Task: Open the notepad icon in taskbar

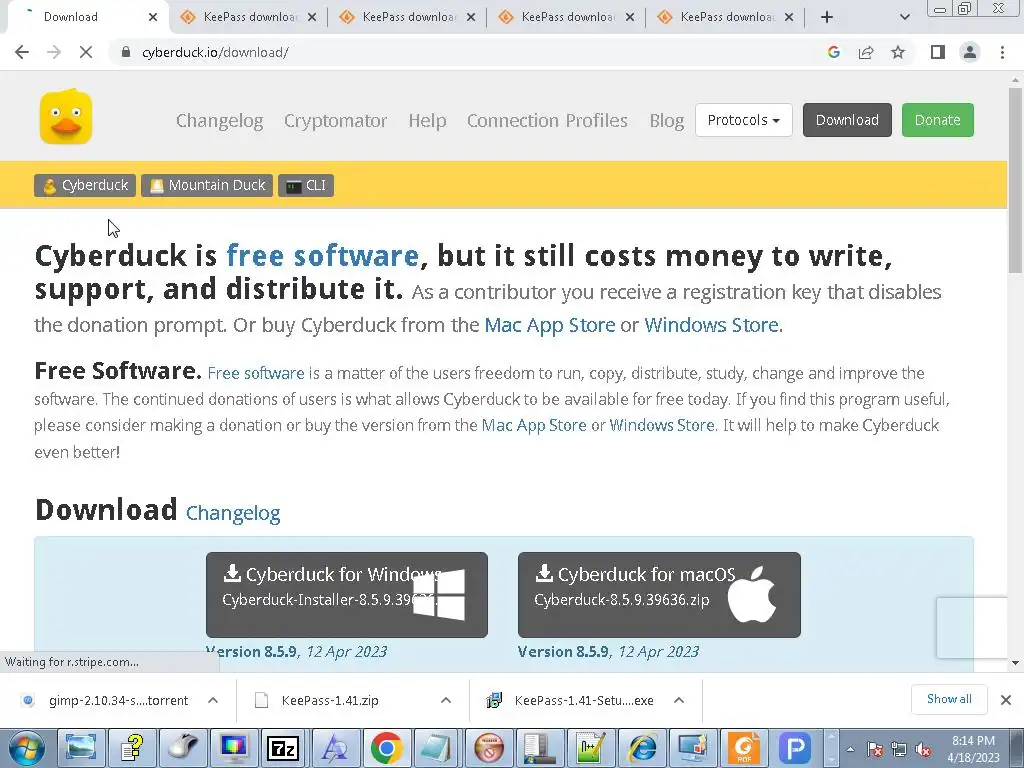Action: click(x=437, y=748)
